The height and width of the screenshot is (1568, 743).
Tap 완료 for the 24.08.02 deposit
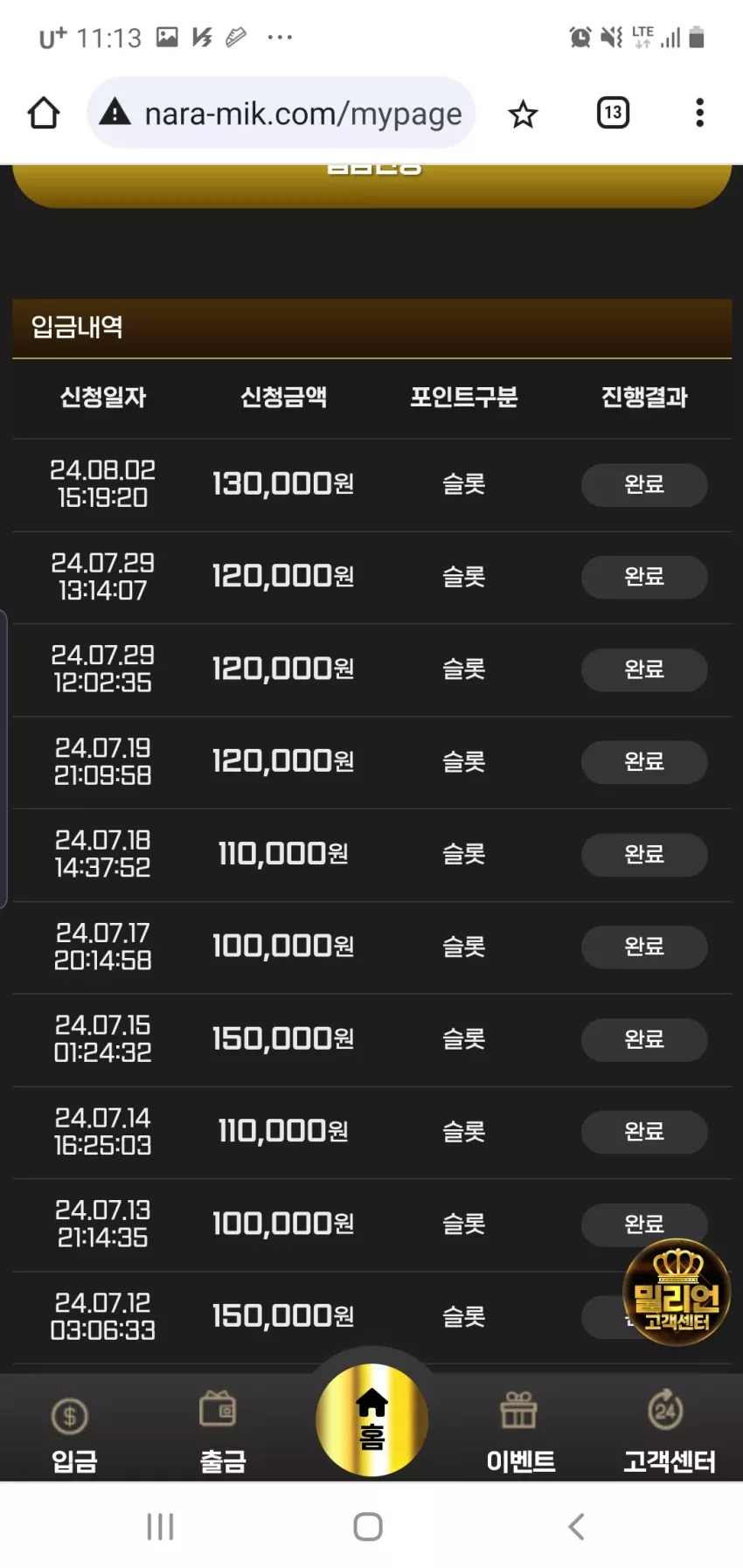[x=644, y=484]
